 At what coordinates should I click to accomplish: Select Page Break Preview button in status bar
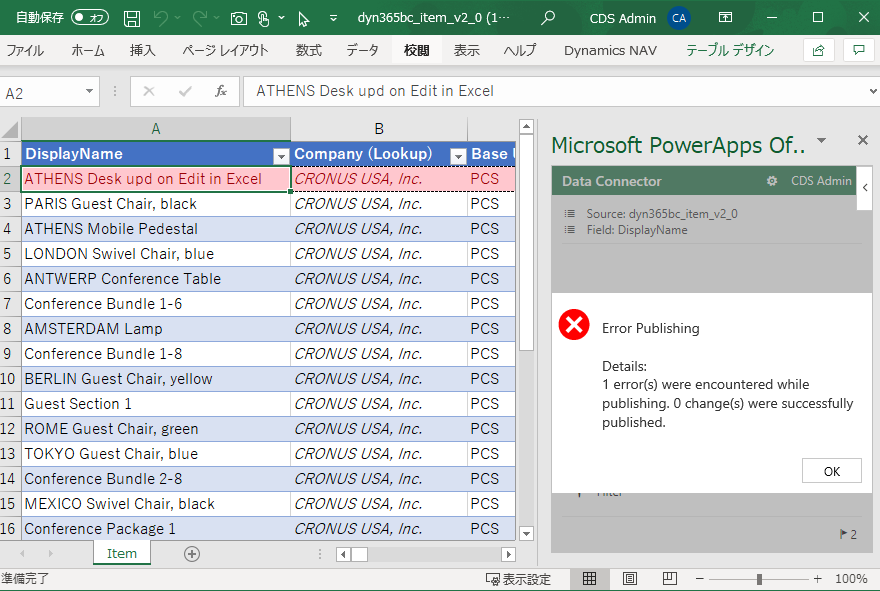pos(667,579)
